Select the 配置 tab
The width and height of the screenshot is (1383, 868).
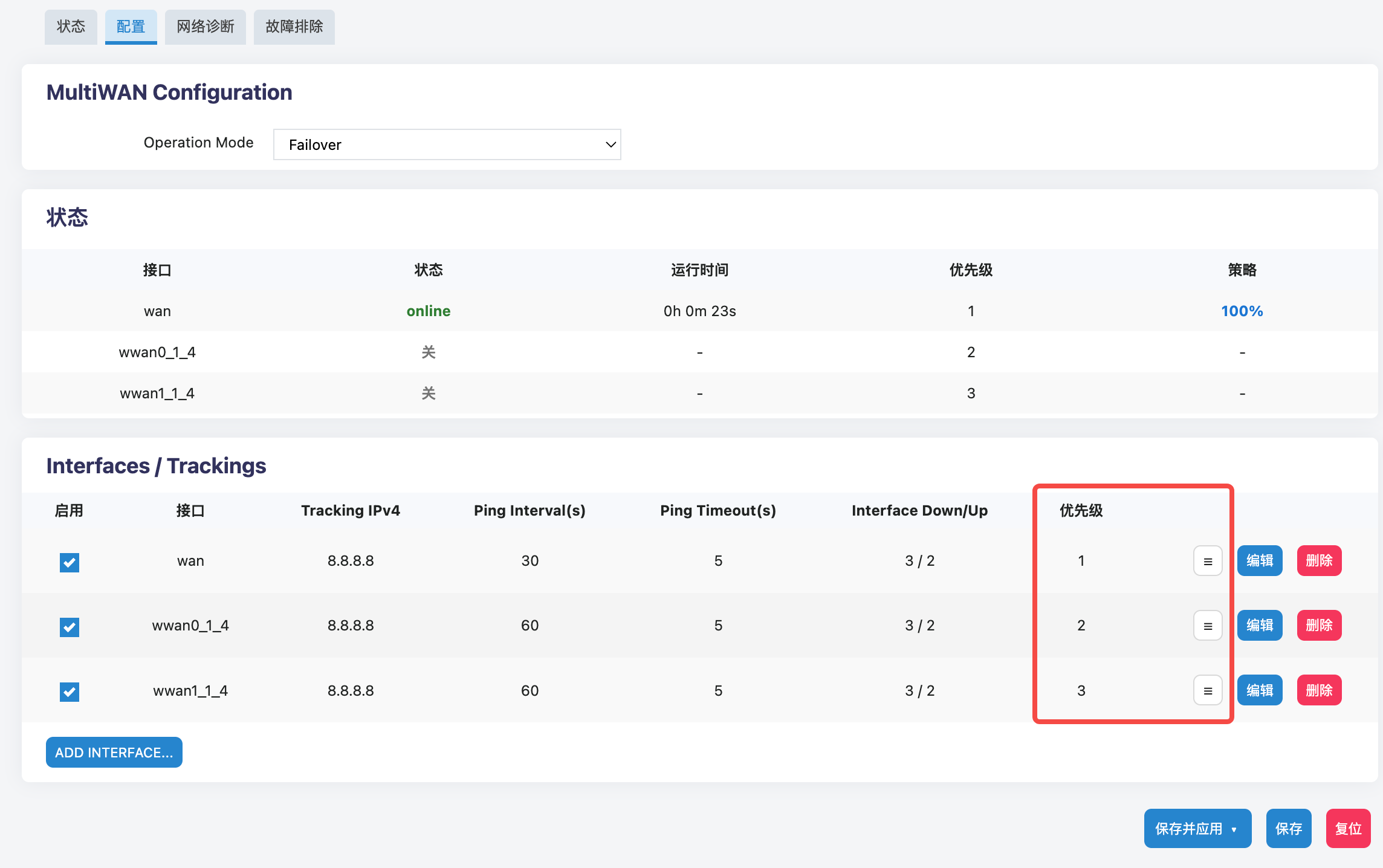click(x=131, y=27)
